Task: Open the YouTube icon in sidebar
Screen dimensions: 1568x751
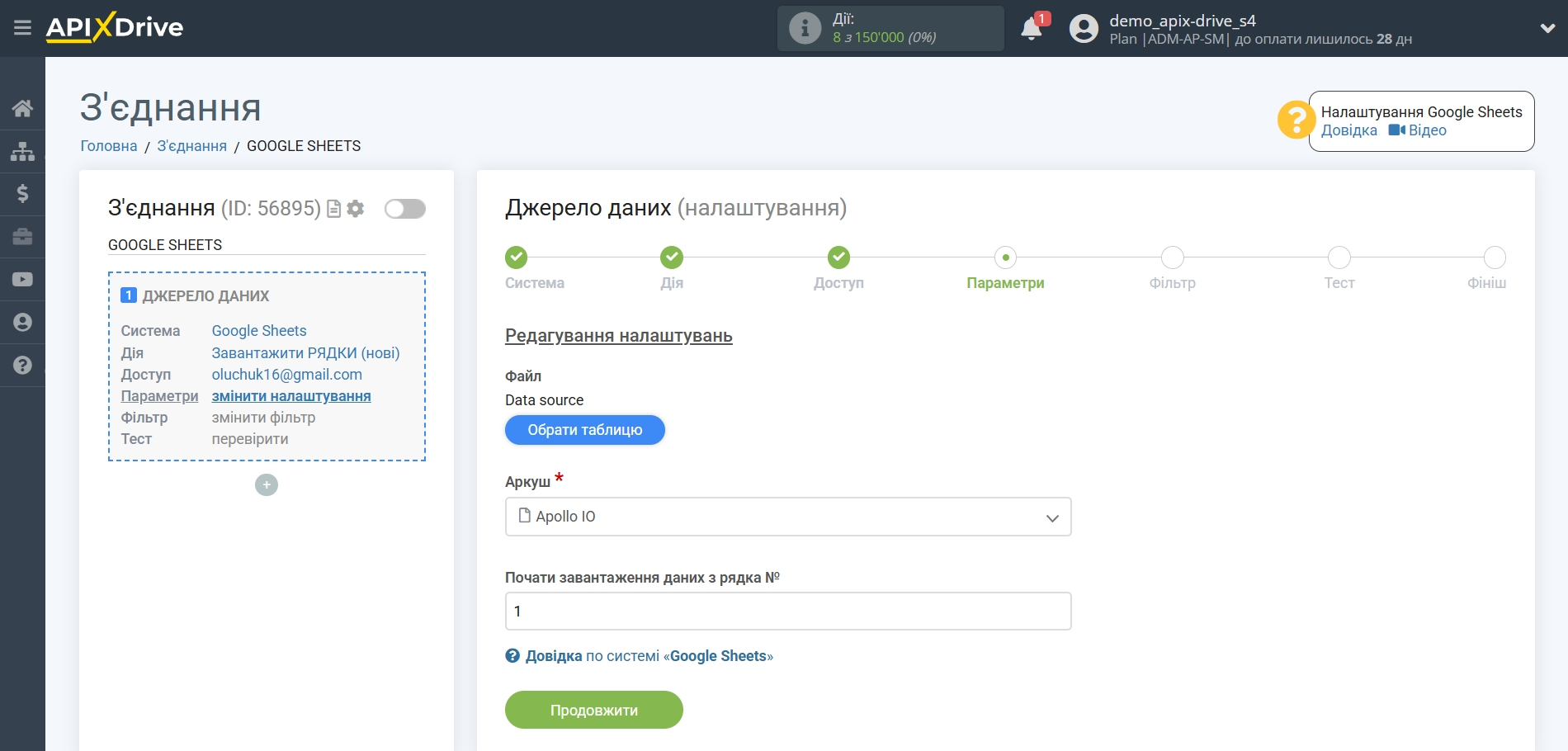Action: coord(23,280)
